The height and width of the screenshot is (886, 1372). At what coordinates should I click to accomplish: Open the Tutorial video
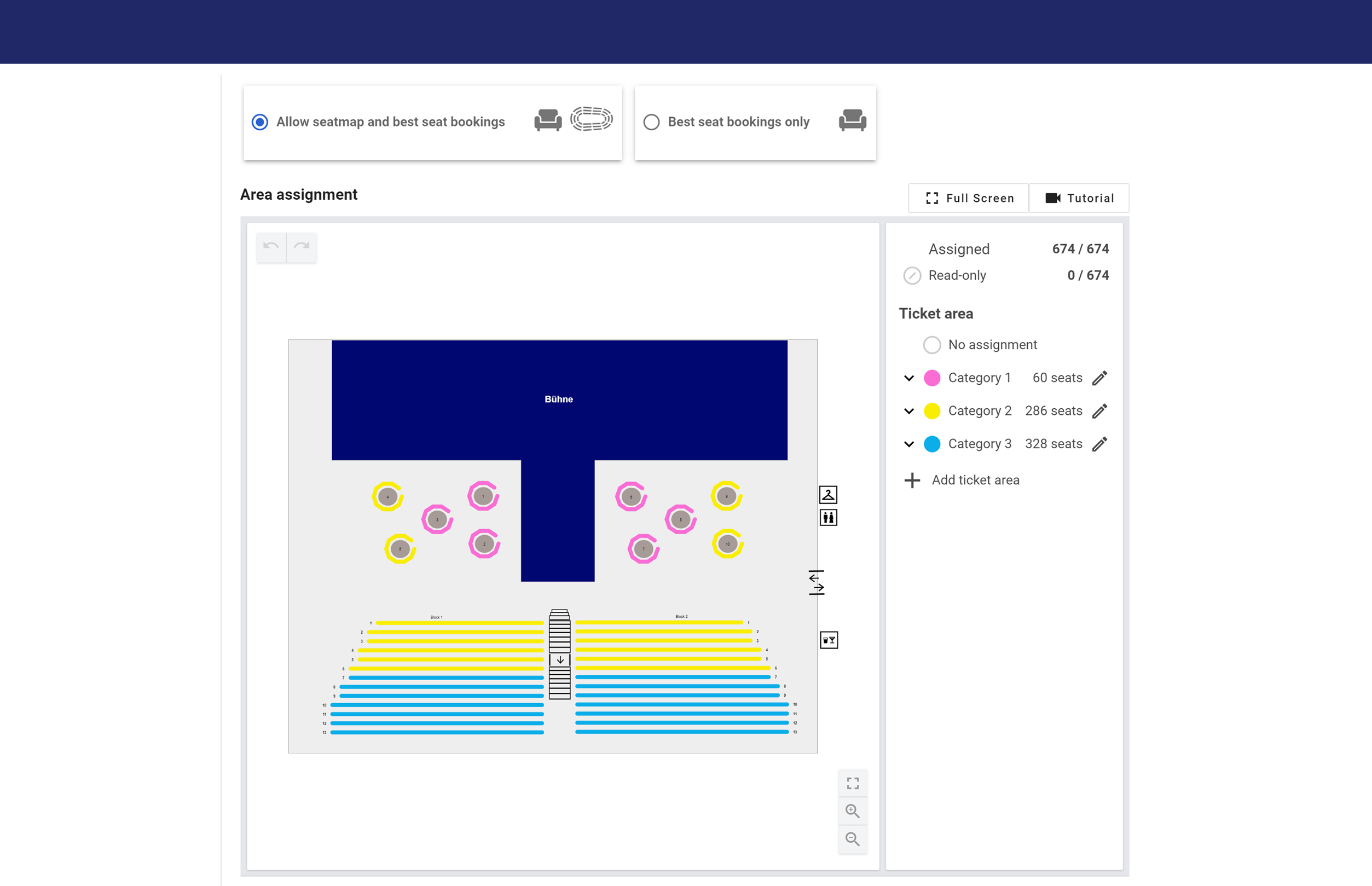pyautogui.click(x=1079, y=198)
